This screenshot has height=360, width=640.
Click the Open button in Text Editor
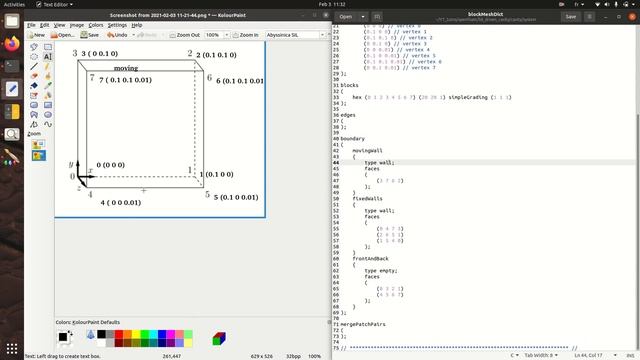coord(346,17)
